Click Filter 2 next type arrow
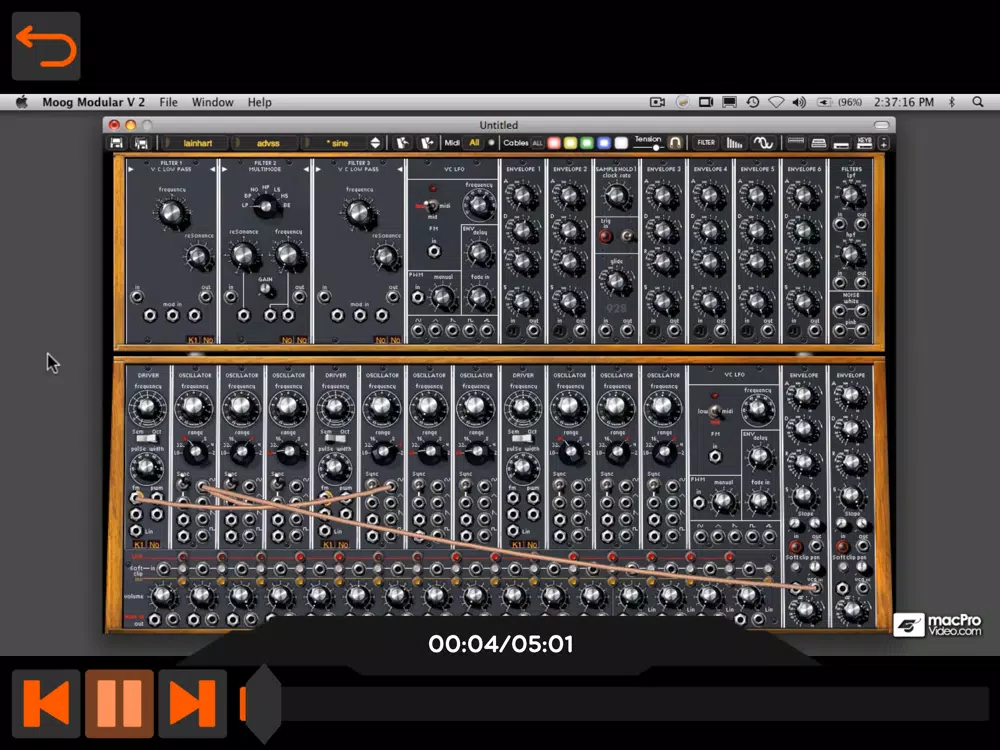The width and height of the screenshot is (1000, 750). tap(306, 170)
